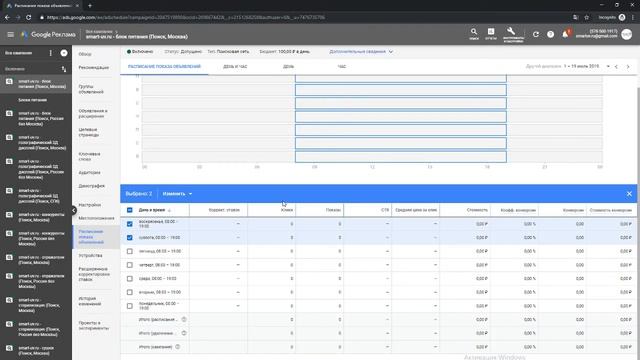Click help icon next to Итого кампания

coord(178,347)
